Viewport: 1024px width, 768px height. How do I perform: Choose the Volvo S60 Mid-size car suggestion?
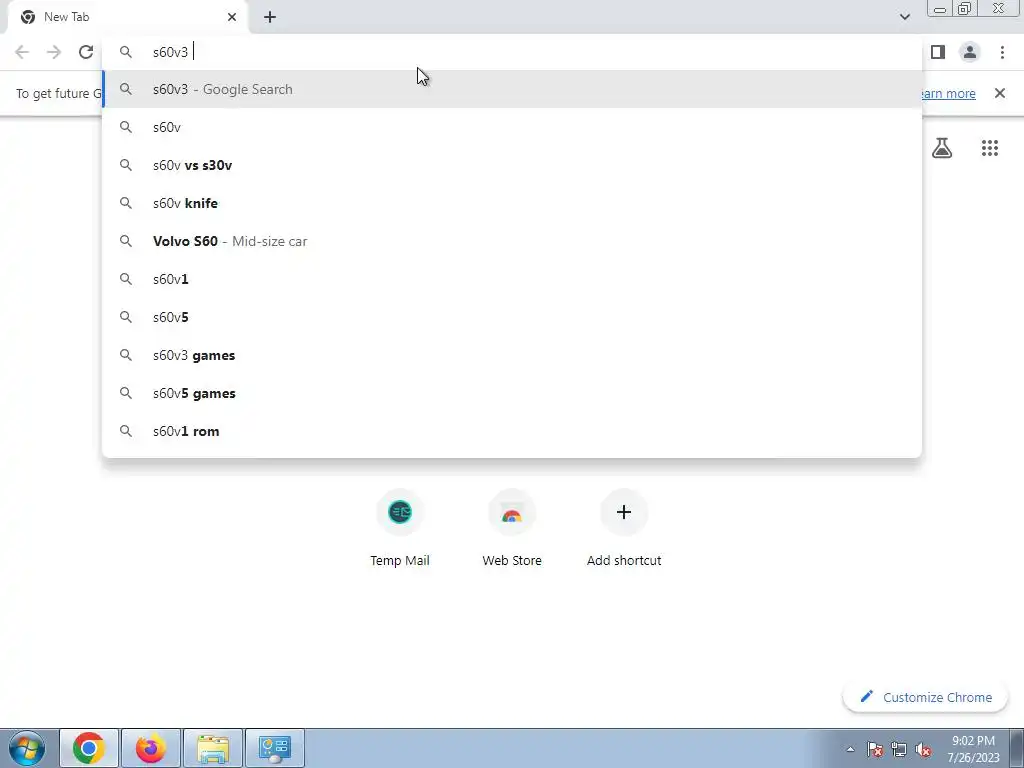pyautogui.click(x=512, y=241)
